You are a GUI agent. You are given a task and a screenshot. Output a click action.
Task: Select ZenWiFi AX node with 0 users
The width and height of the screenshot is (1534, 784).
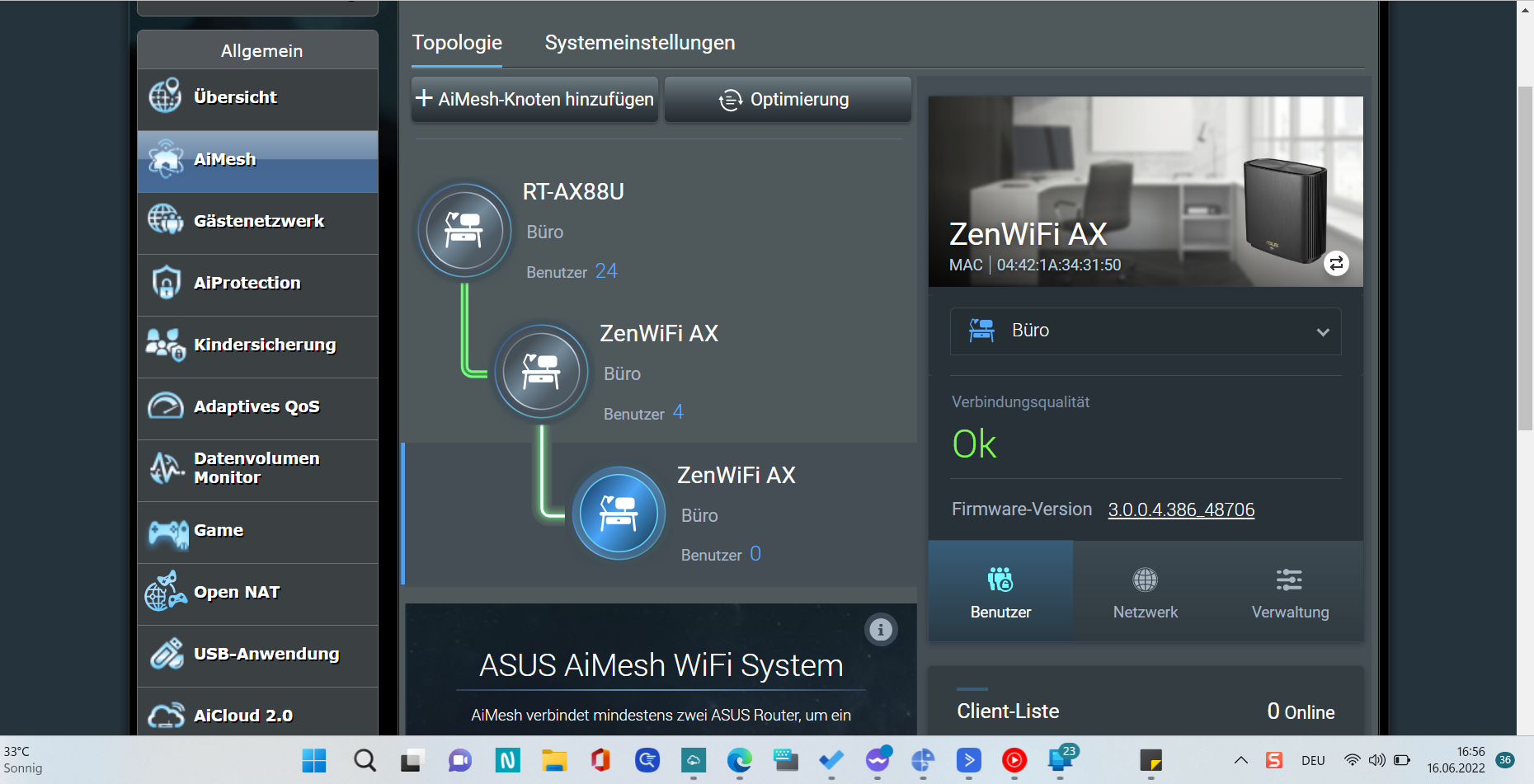tap(619, 514)
